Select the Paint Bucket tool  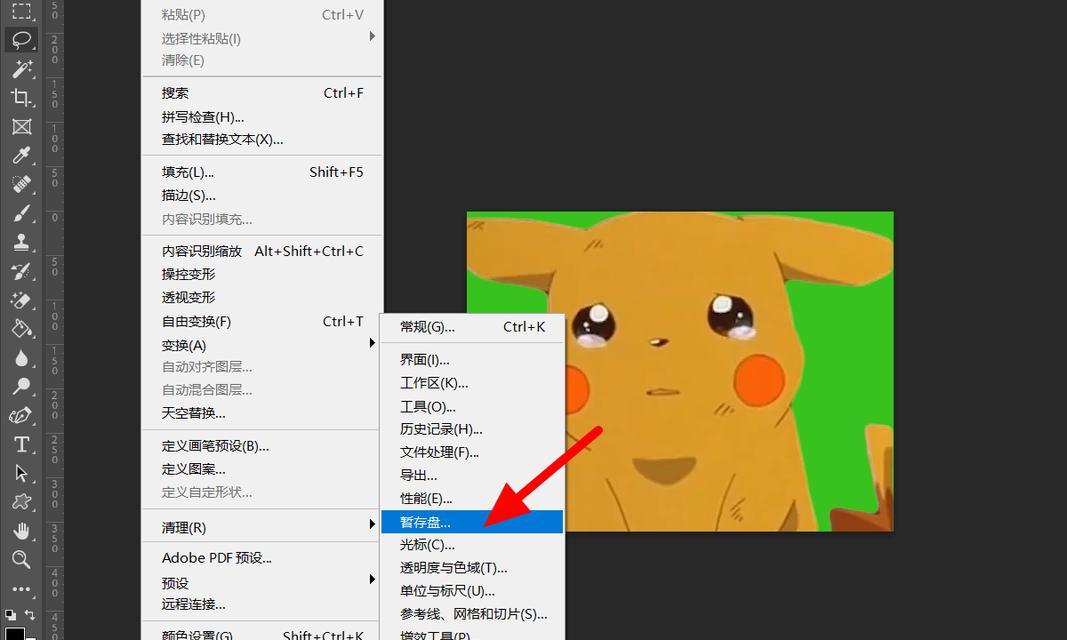point(21,329)
